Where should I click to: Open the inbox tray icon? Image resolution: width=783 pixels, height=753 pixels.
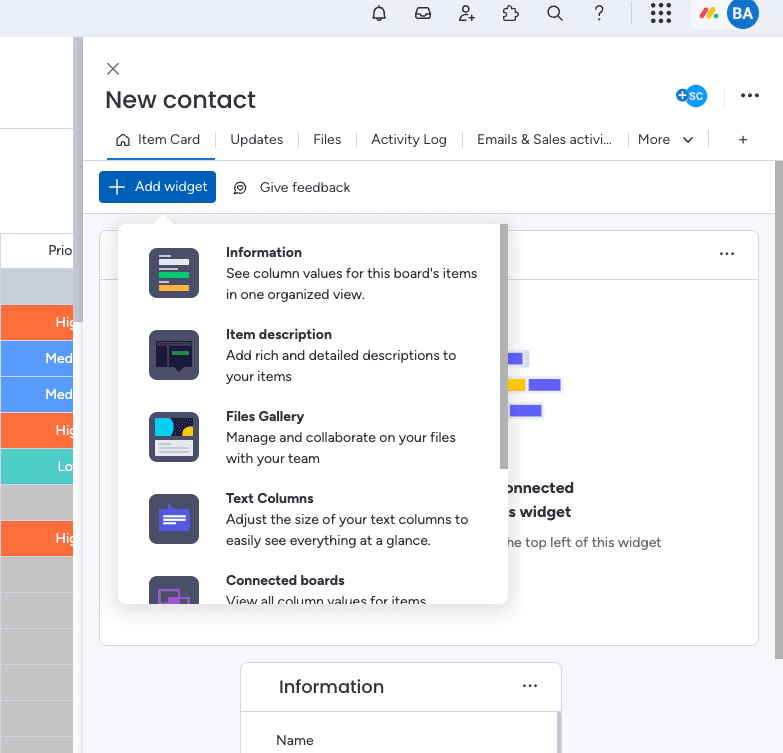(423, 13)
